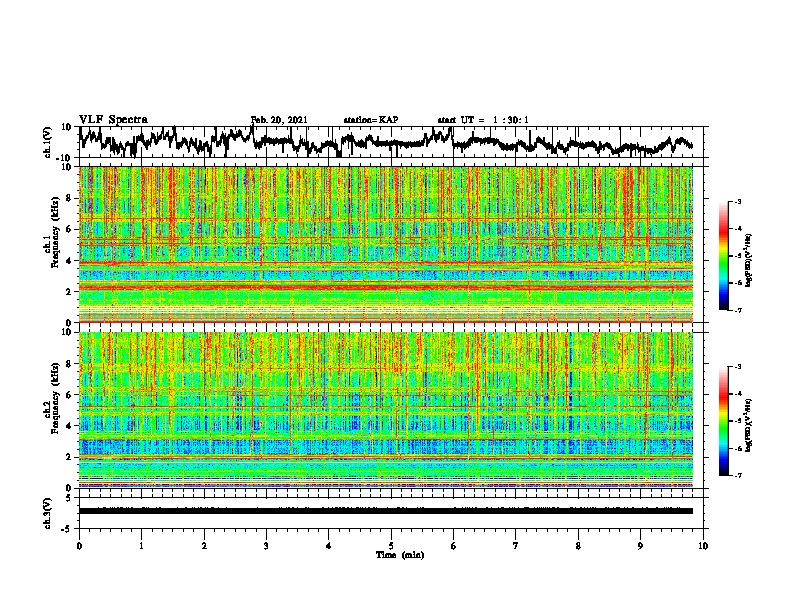Click the time axis tick label '1'
This screenshot has height=612, width=792.
[x=141, y=546]
